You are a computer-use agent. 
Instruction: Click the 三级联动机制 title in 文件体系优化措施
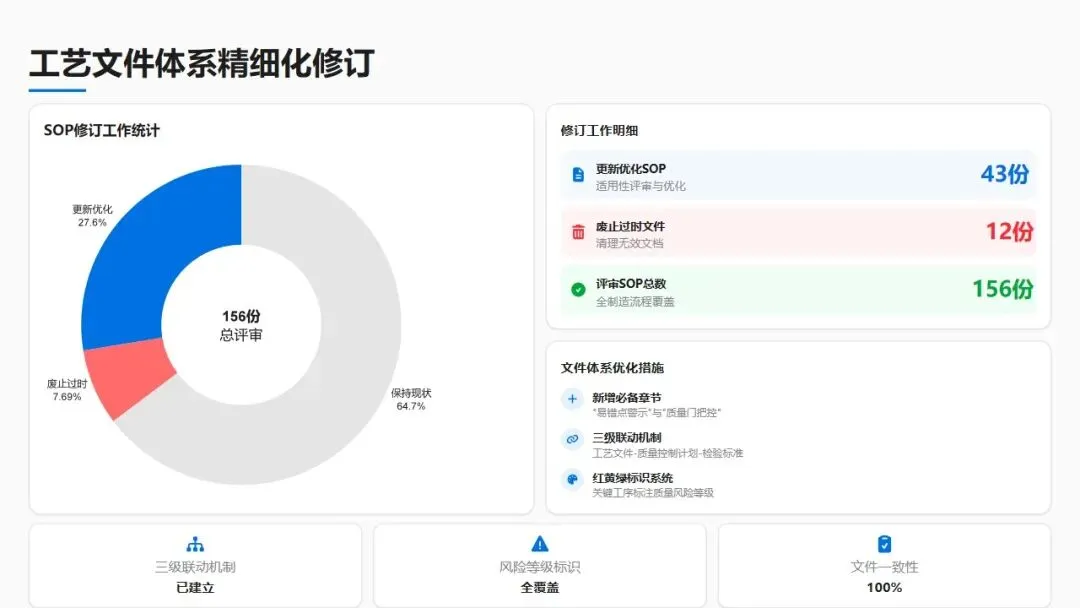627,438
